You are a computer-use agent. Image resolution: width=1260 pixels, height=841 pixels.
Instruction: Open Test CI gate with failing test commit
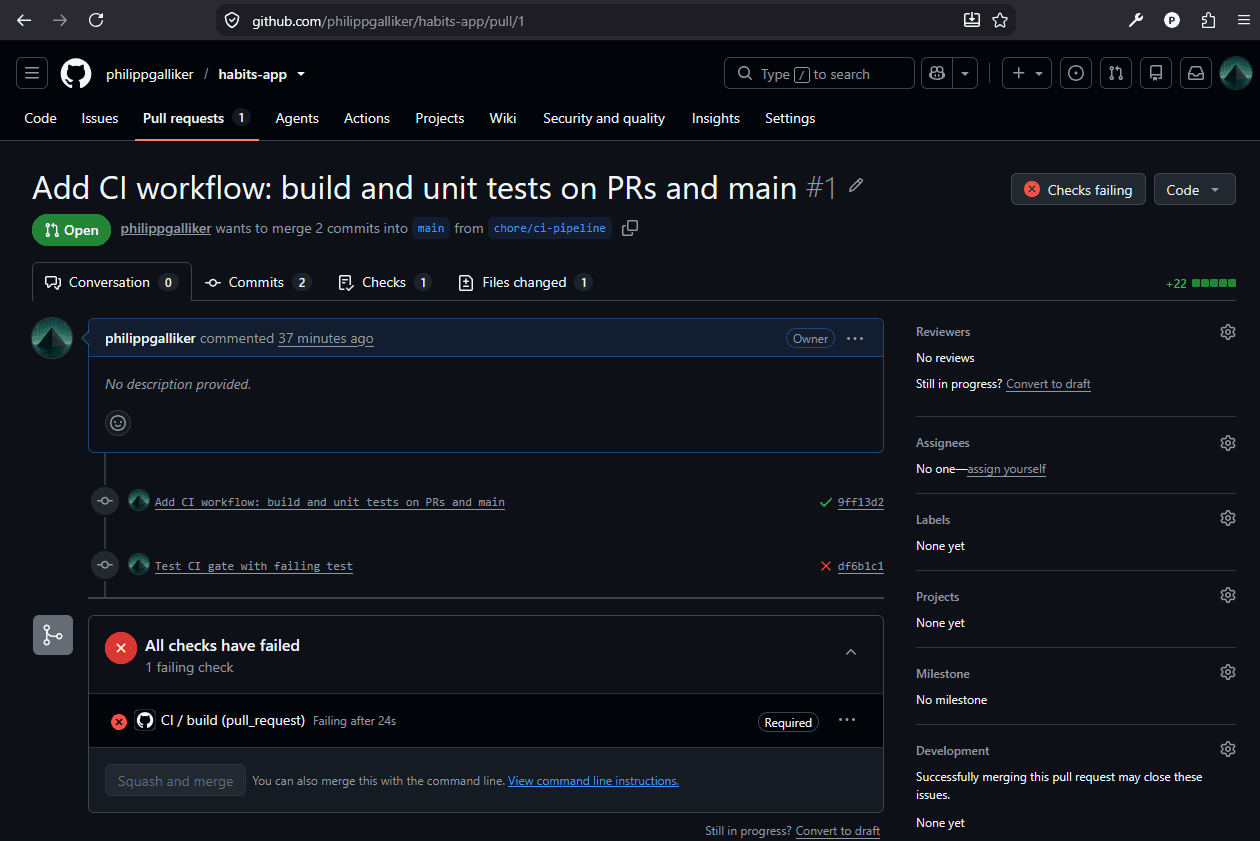[x=254, y=566]
